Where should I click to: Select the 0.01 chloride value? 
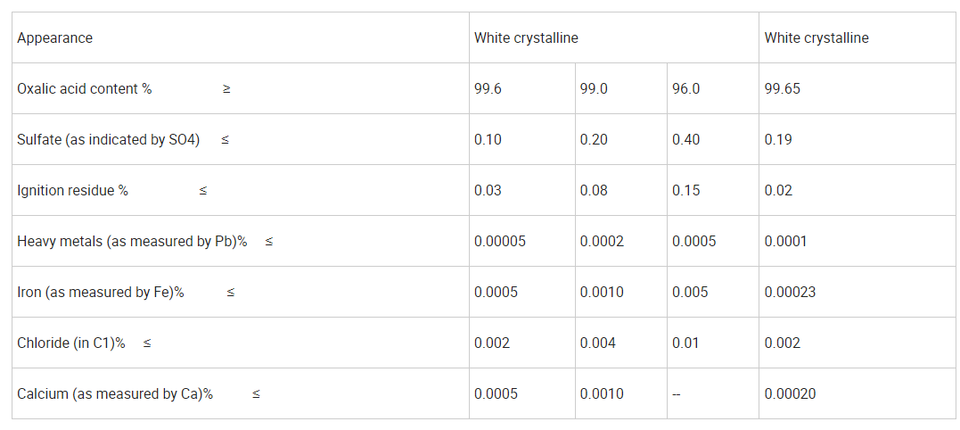pyautogui.click(x=686, y=344)
